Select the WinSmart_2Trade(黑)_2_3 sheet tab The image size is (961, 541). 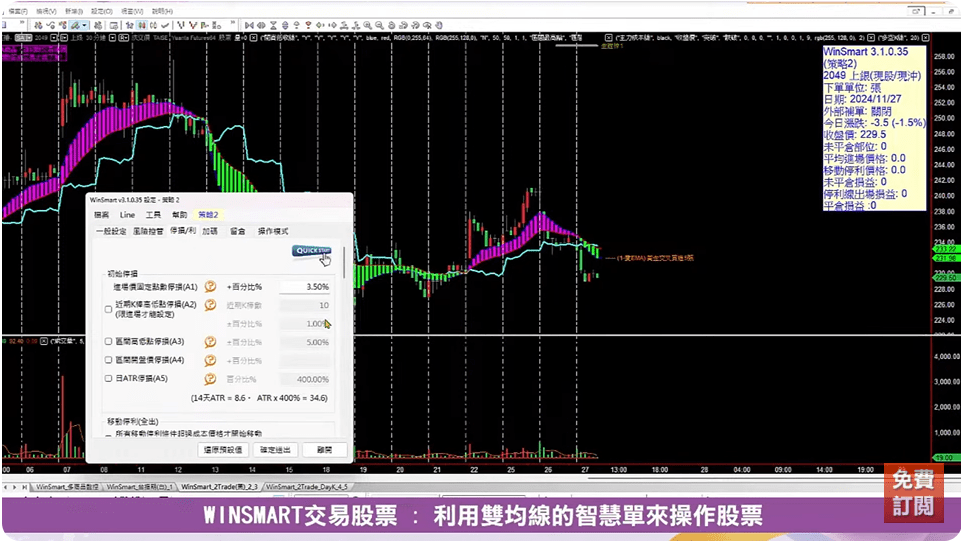click(219, 487)
